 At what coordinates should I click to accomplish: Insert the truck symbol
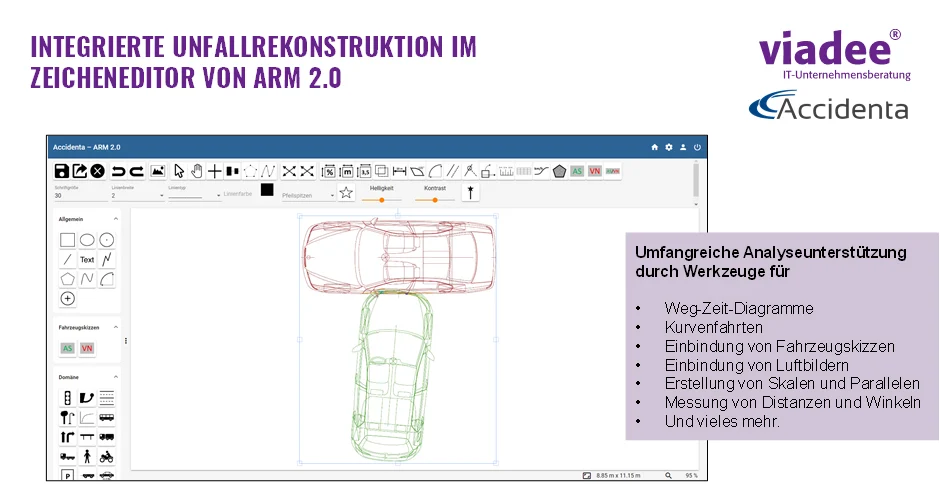point(107,437)
